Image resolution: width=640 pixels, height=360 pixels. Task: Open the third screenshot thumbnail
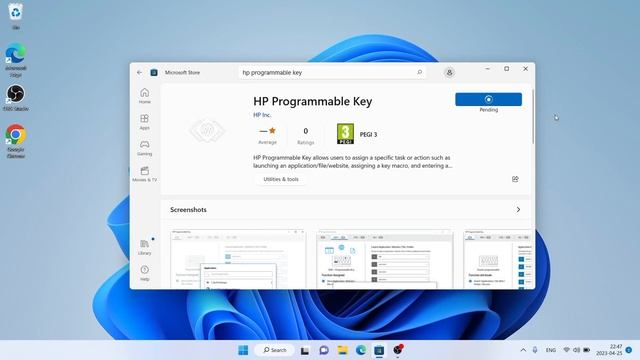[498, 259]
